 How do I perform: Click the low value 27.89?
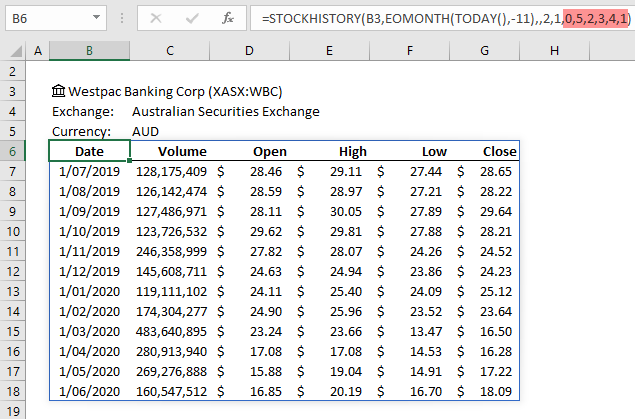click(x=426, y=211)
